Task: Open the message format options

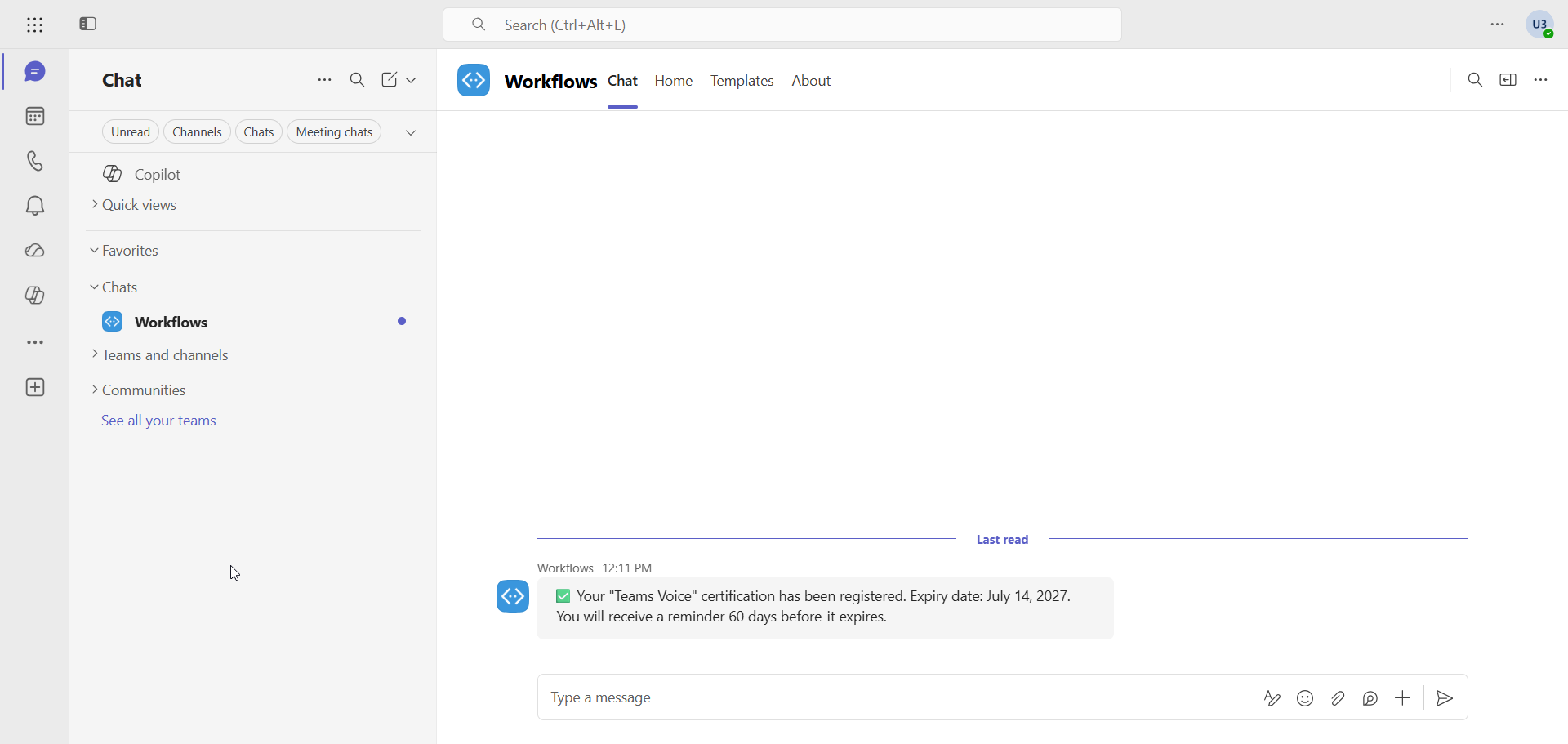Action: coord(1272,698)
